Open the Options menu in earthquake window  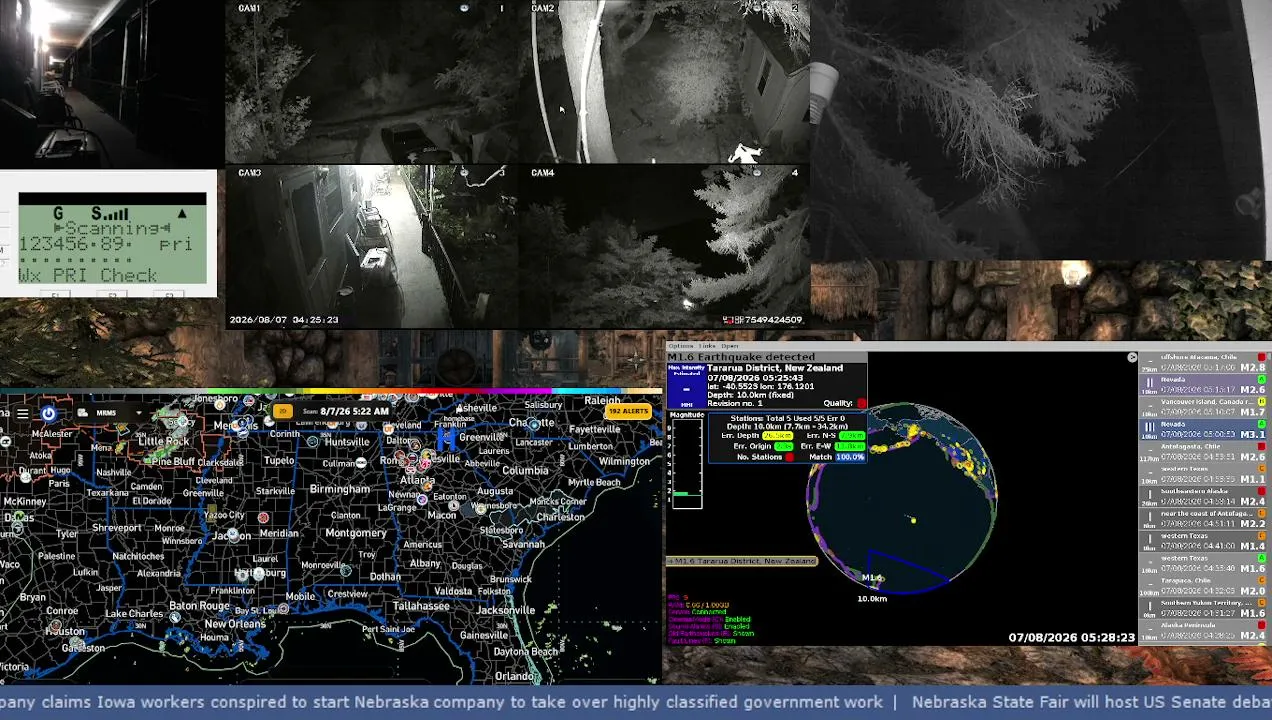[x=680, y=346]
